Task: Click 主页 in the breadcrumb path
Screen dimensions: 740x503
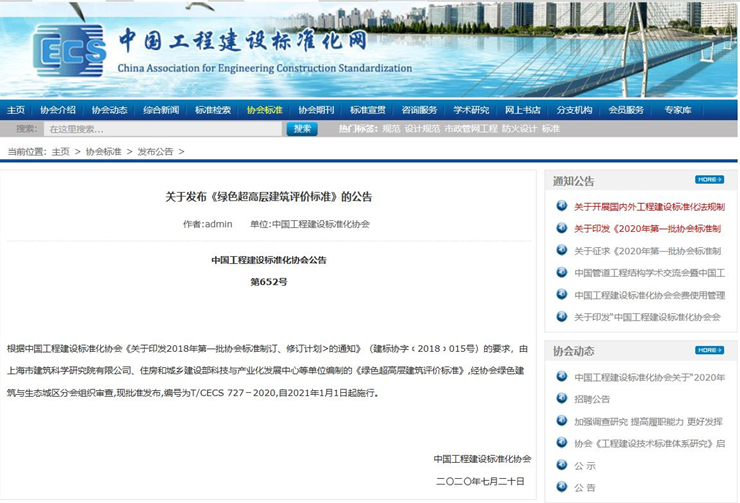Action: 61,152
